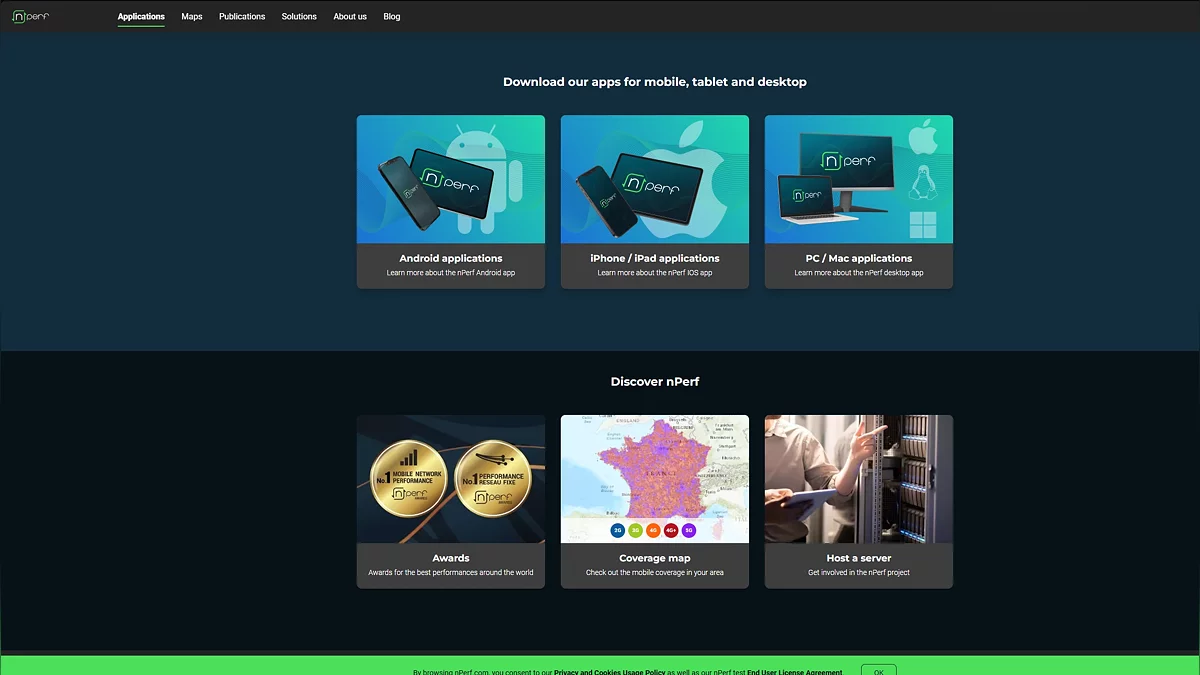Click the nPerf logo in header
1200x675 pixels.
30,17
